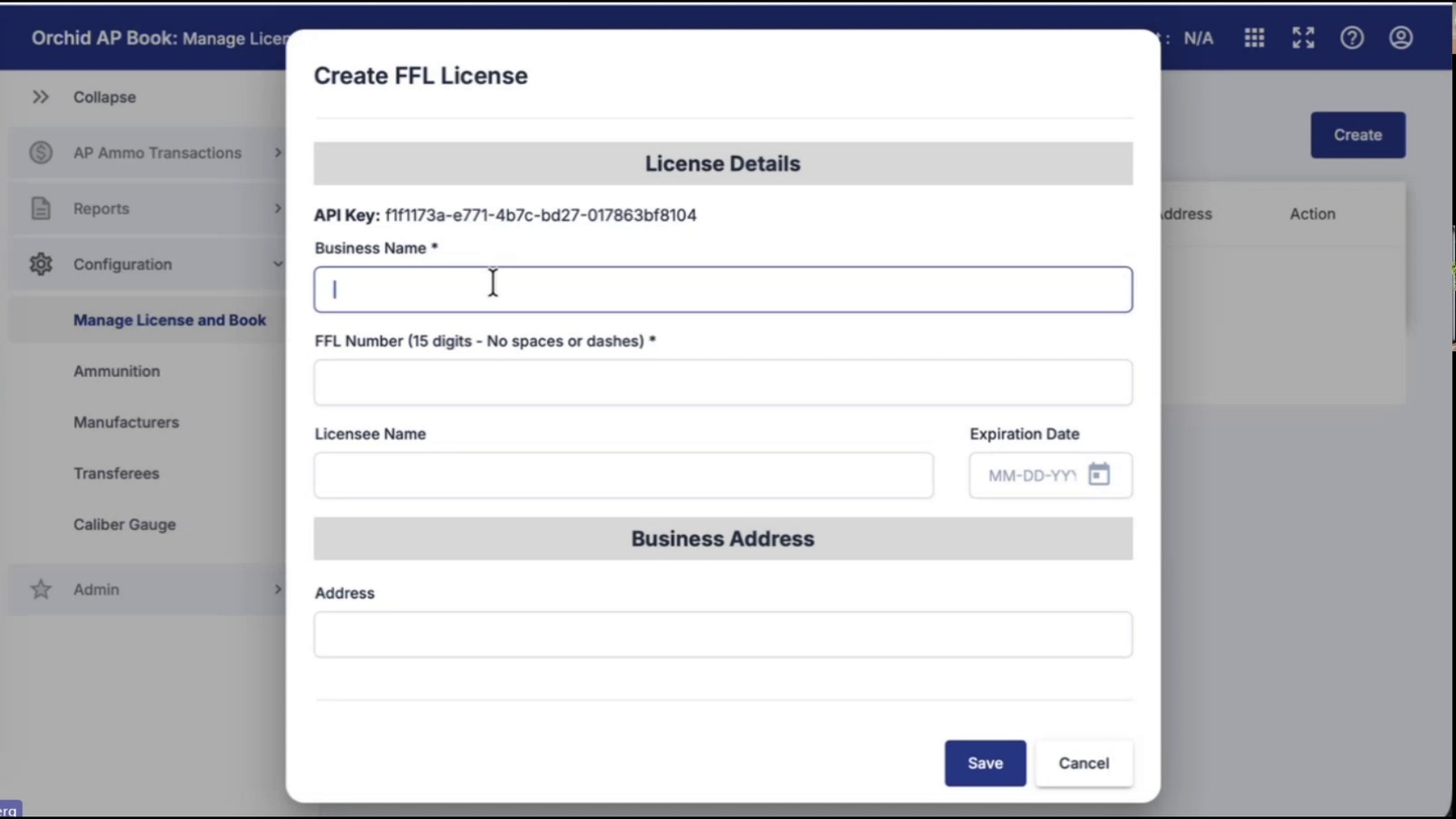
Task: Click the Orchid AP Book title
Action: [x=104, y=38]
